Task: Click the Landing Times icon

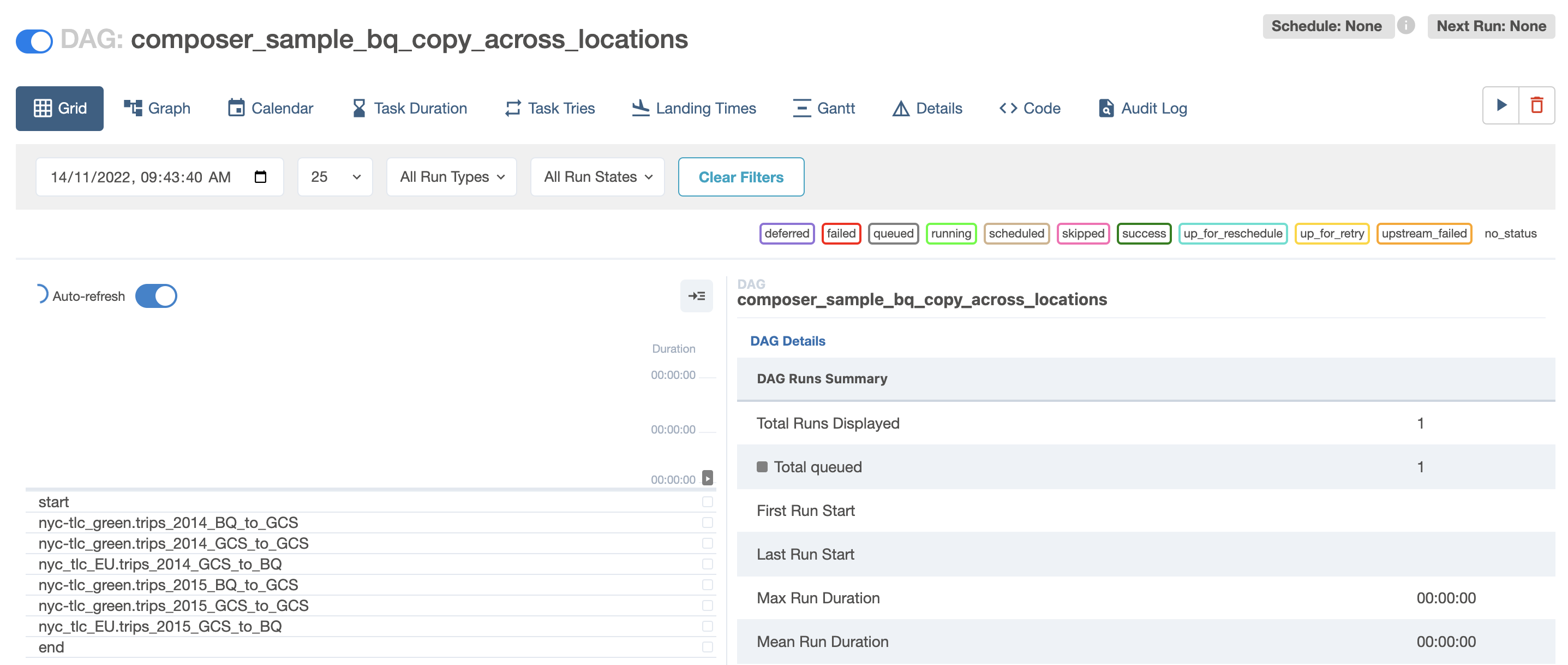Action: (x=638, y=107)
